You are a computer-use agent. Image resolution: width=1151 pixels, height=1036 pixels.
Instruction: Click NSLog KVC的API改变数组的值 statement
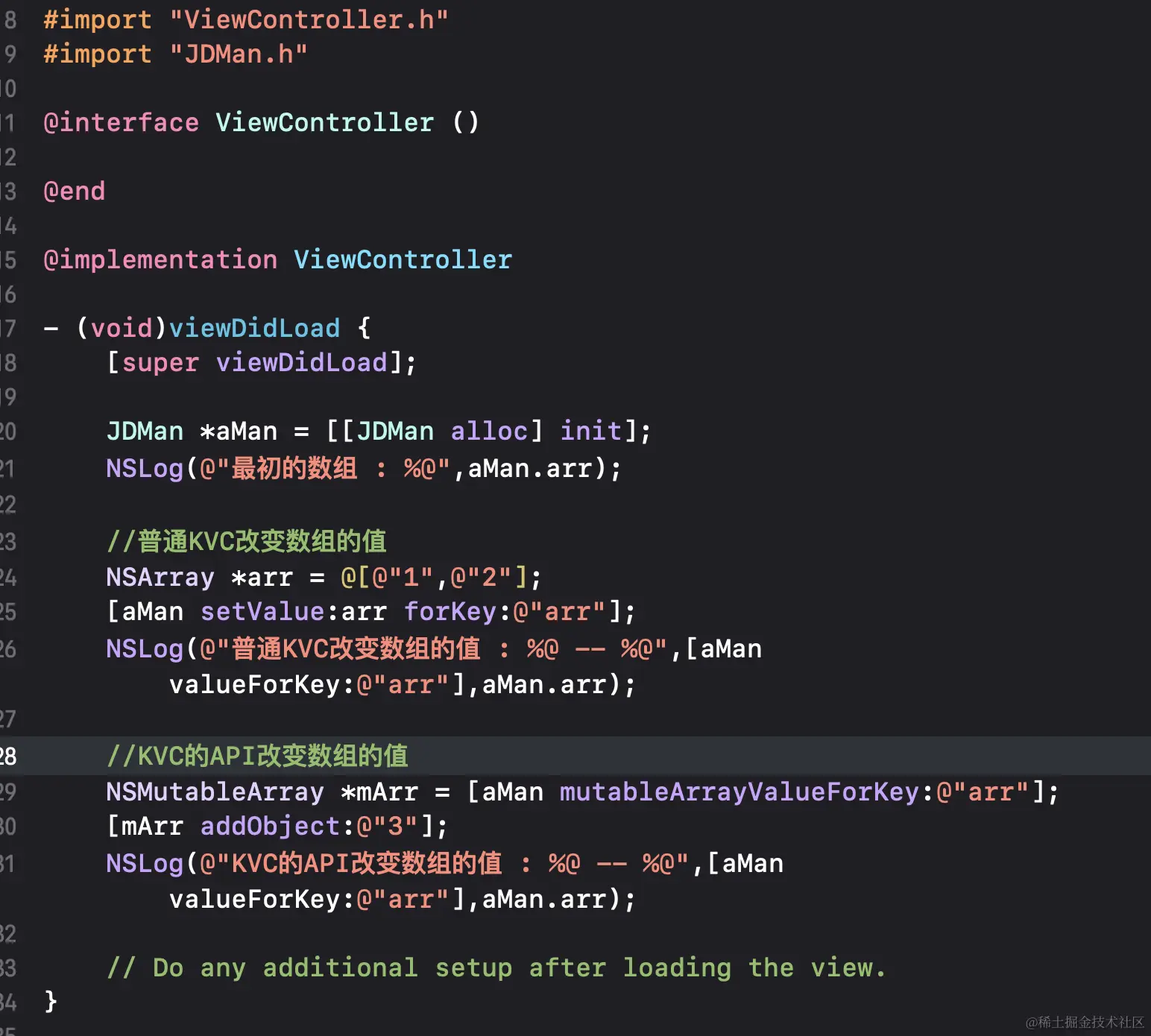coord(445,881)
